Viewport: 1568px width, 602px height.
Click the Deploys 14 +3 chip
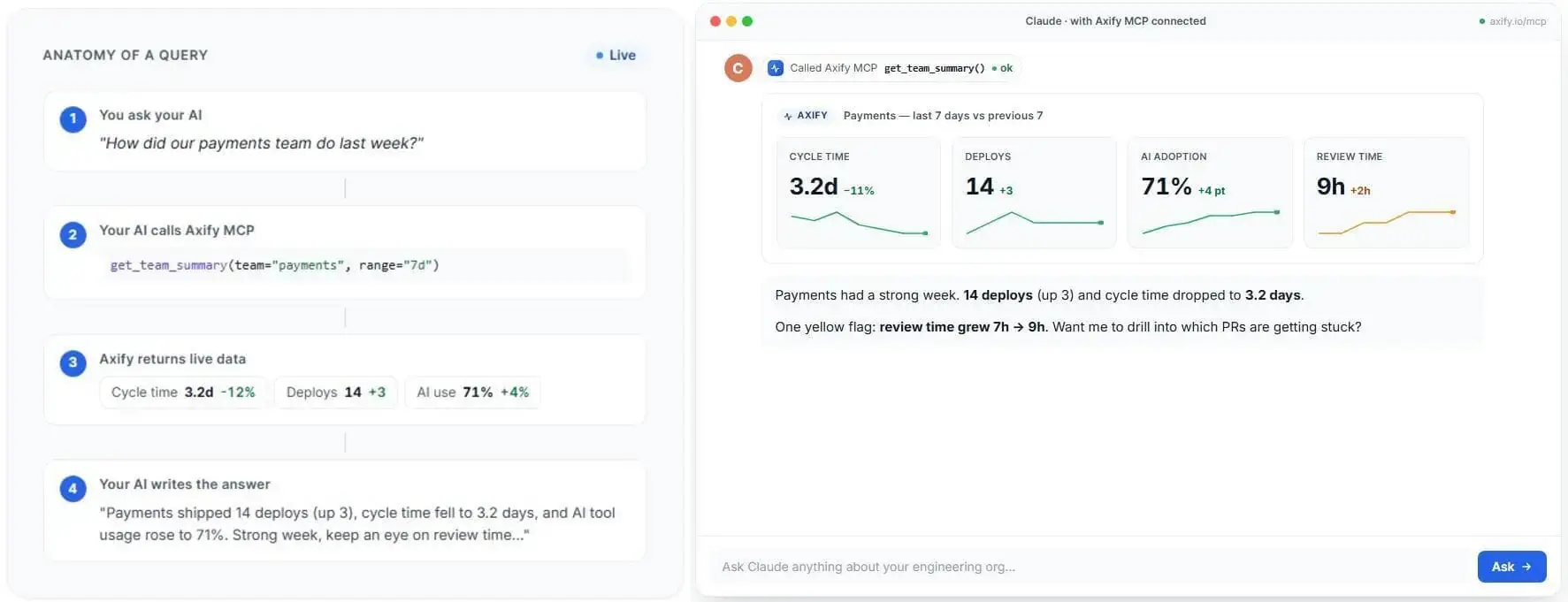click(336, 392)
